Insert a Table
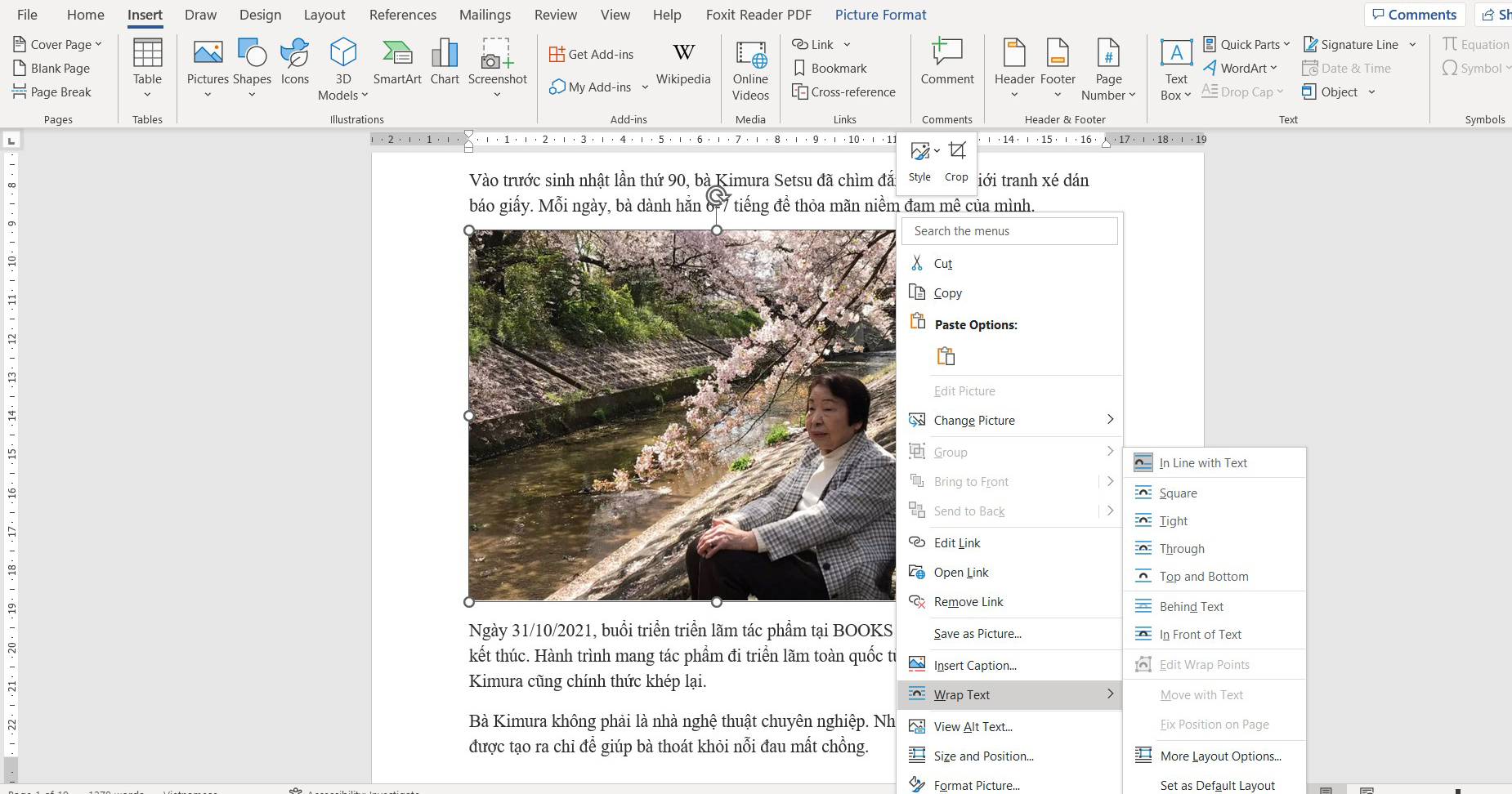 [x=147, y=68]
